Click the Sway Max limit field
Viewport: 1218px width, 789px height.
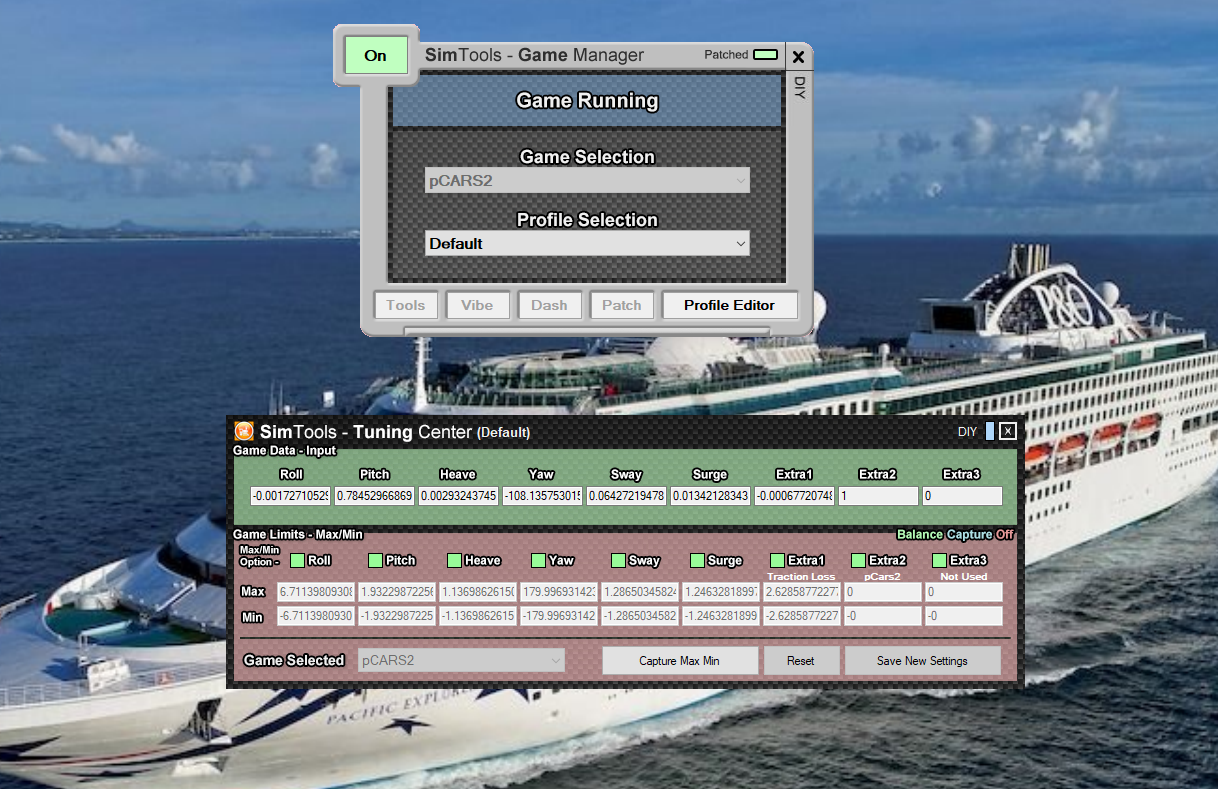point(639,592)
